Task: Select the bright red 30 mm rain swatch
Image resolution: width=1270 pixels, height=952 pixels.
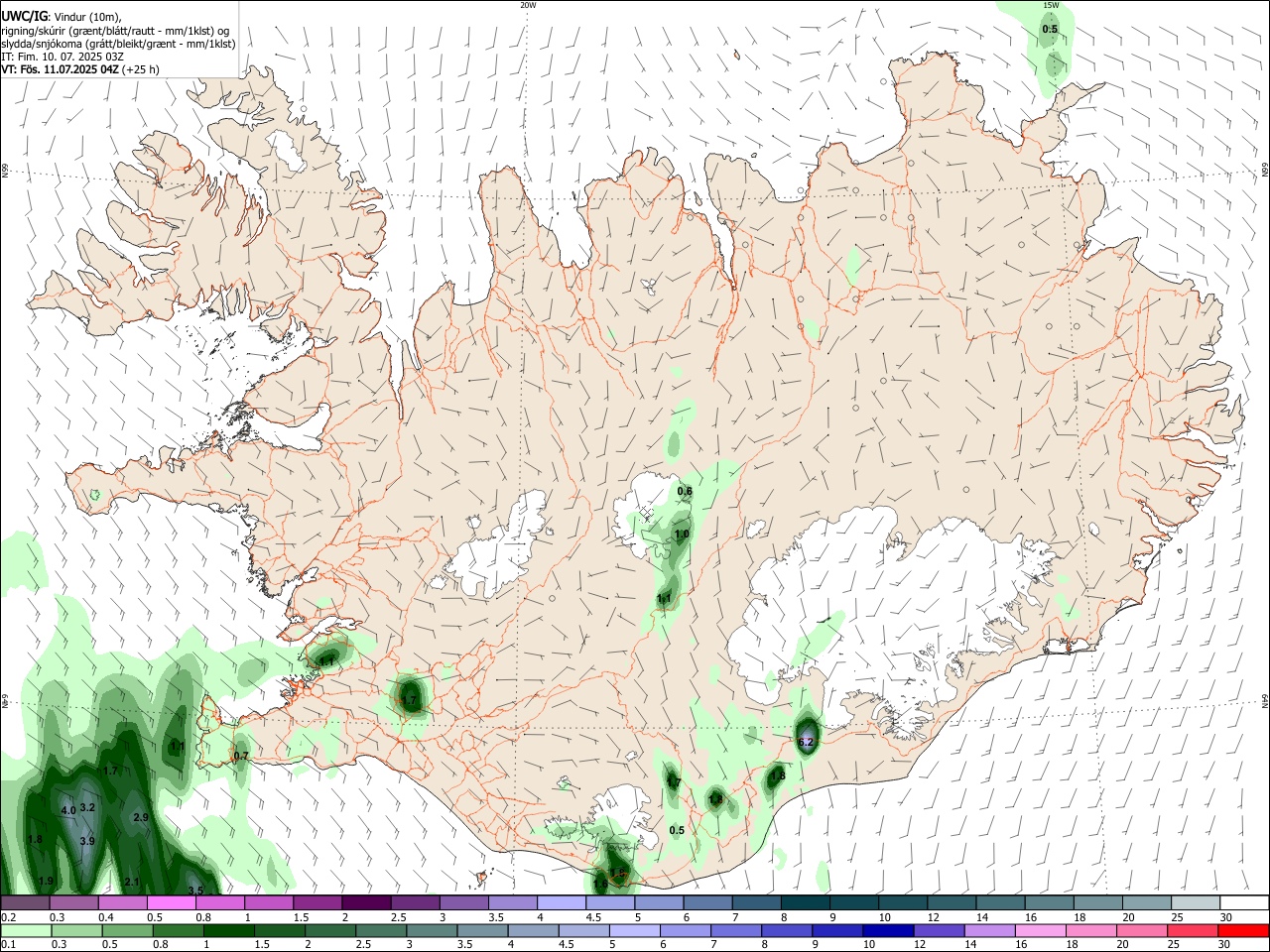Action: (x=1243, y=931)
